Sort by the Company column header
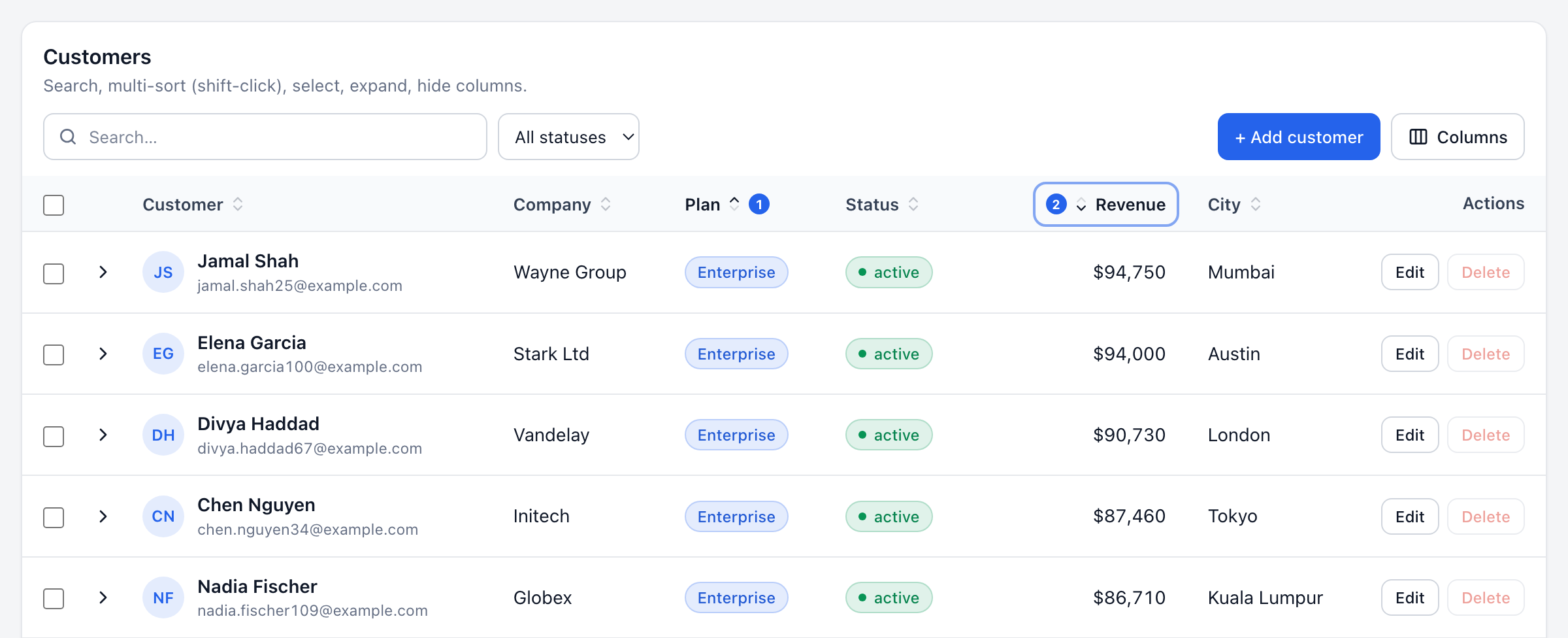Screen dimensions: 1568x638 (563, 205)
